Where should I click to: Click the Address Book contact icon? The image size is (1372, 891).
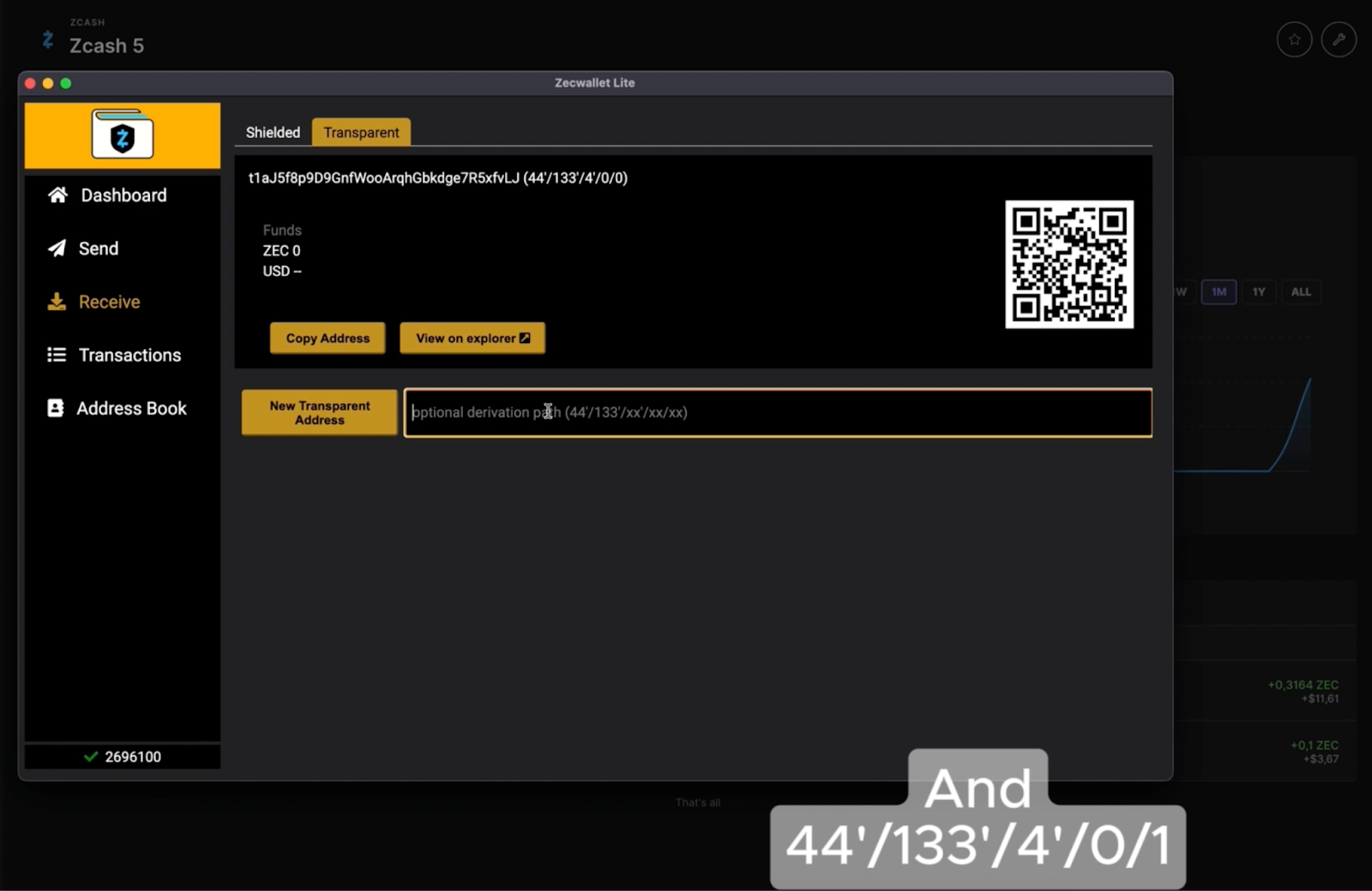coord(56,408)
